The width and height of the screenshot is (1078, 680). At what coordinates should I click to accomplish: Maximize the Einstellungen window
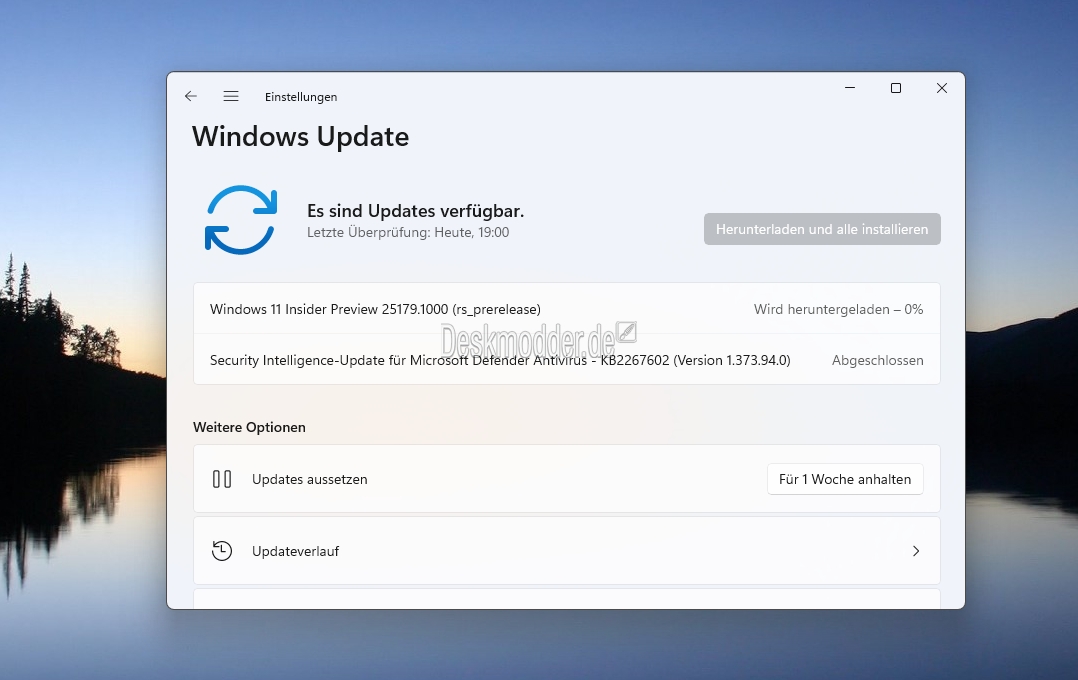pyautogui.click(x=896, y=88)
